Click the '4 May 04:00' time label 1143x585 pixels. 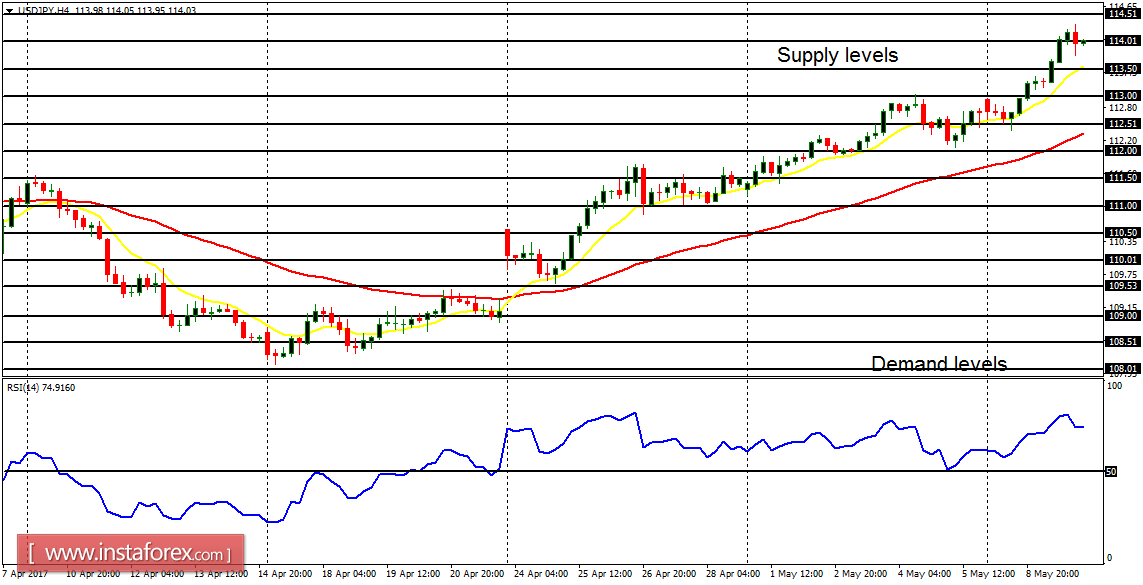[924, 573]
